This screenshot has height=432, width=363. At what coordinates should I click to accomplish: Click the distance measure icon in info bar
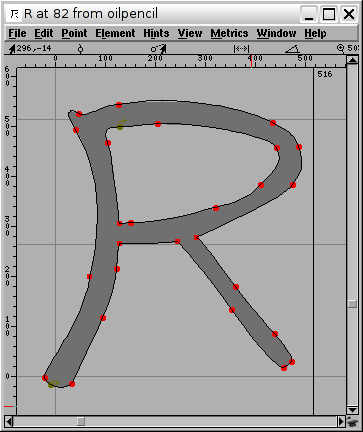click(x=242, y=49)
